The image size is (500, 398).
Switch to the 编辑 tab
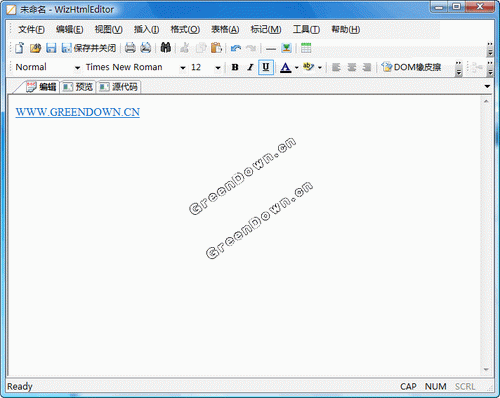42,87
